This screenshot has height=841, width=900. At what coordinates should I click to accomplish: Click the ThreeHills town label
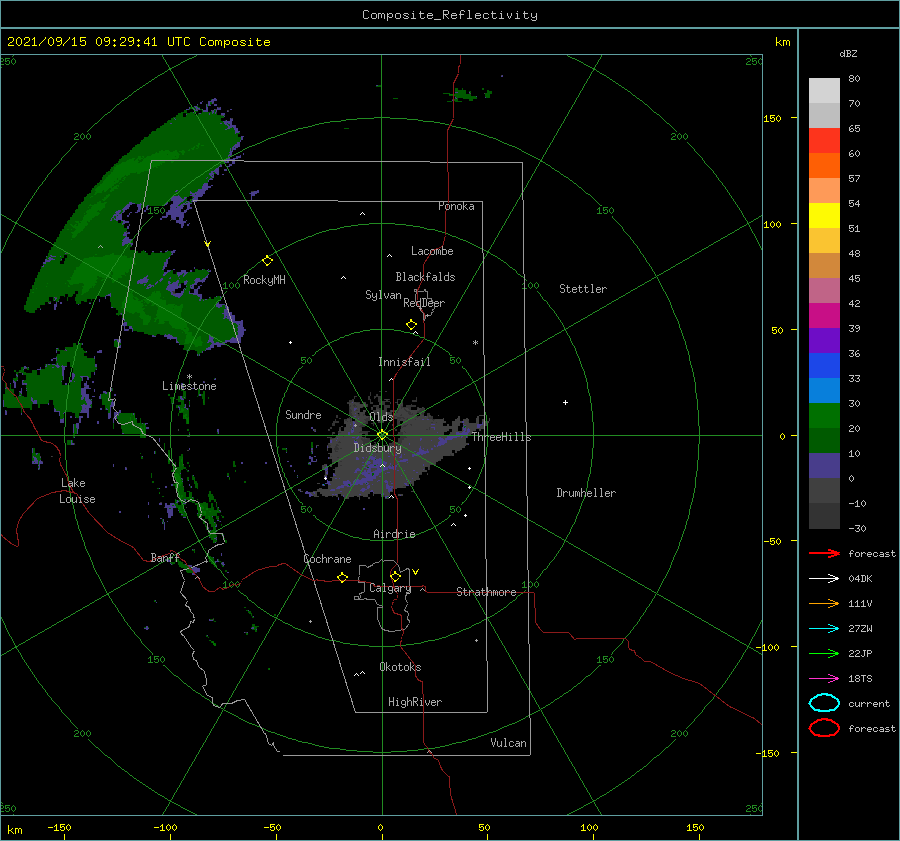(502, 437)
